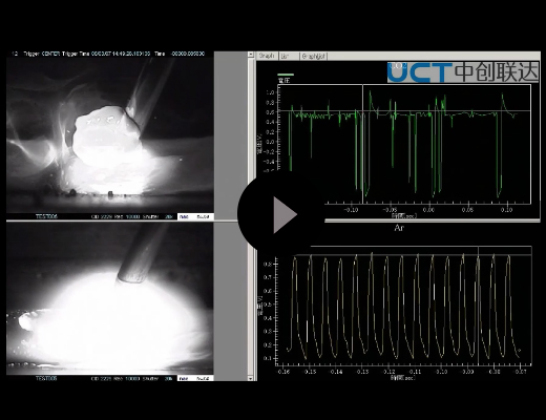This screenshot has height=420, width=546.
Task: Click the green voltage legend swatch
Action: (x=286, y=75)
